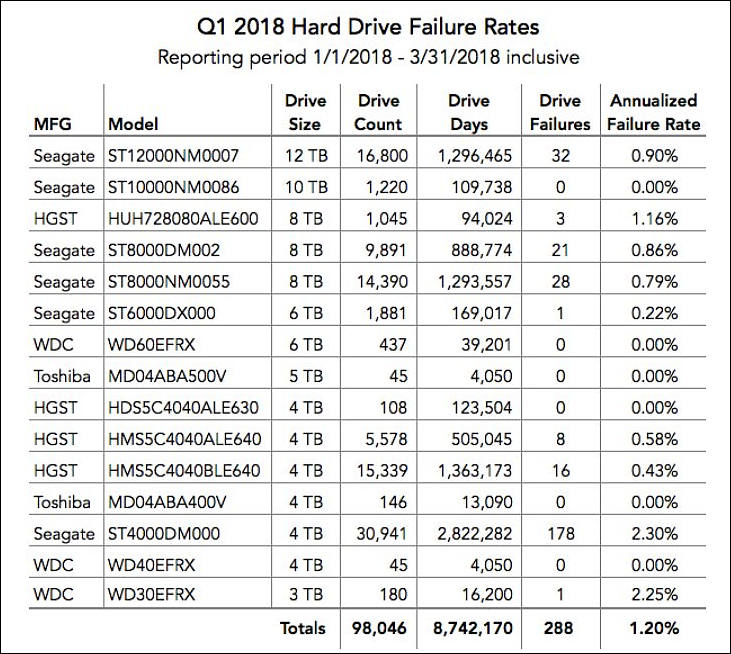Select the MFG column header

(x=53, y=124)
